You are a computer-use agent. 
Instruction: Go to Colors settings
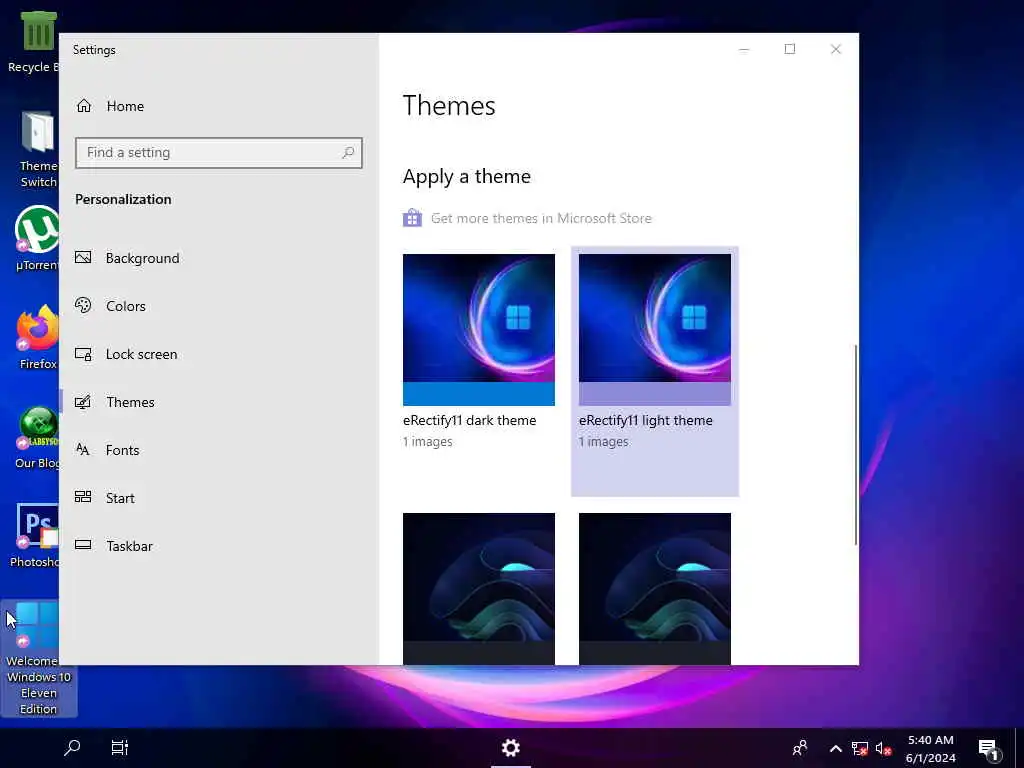[219, 306]
